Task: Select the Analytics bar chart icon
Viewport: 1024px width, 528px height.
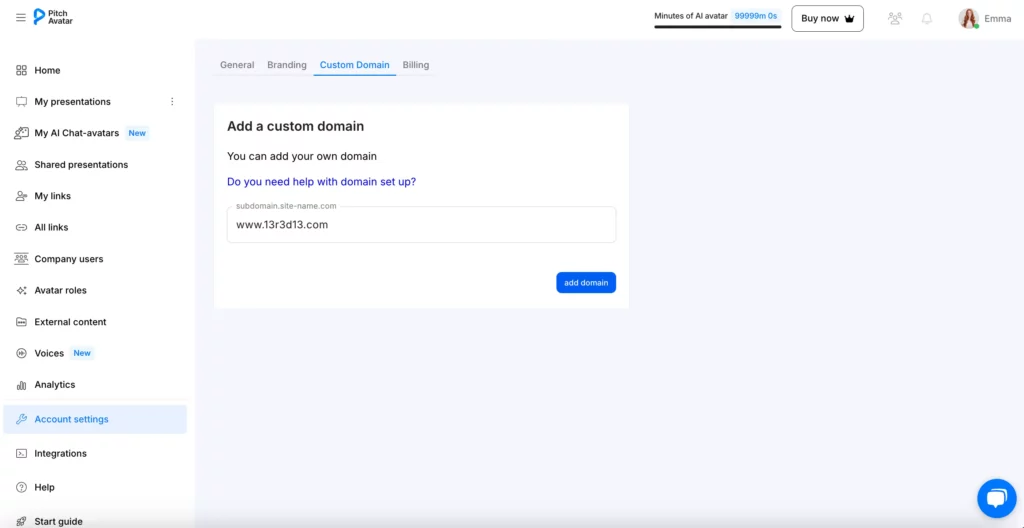Action: click(22, 385)
